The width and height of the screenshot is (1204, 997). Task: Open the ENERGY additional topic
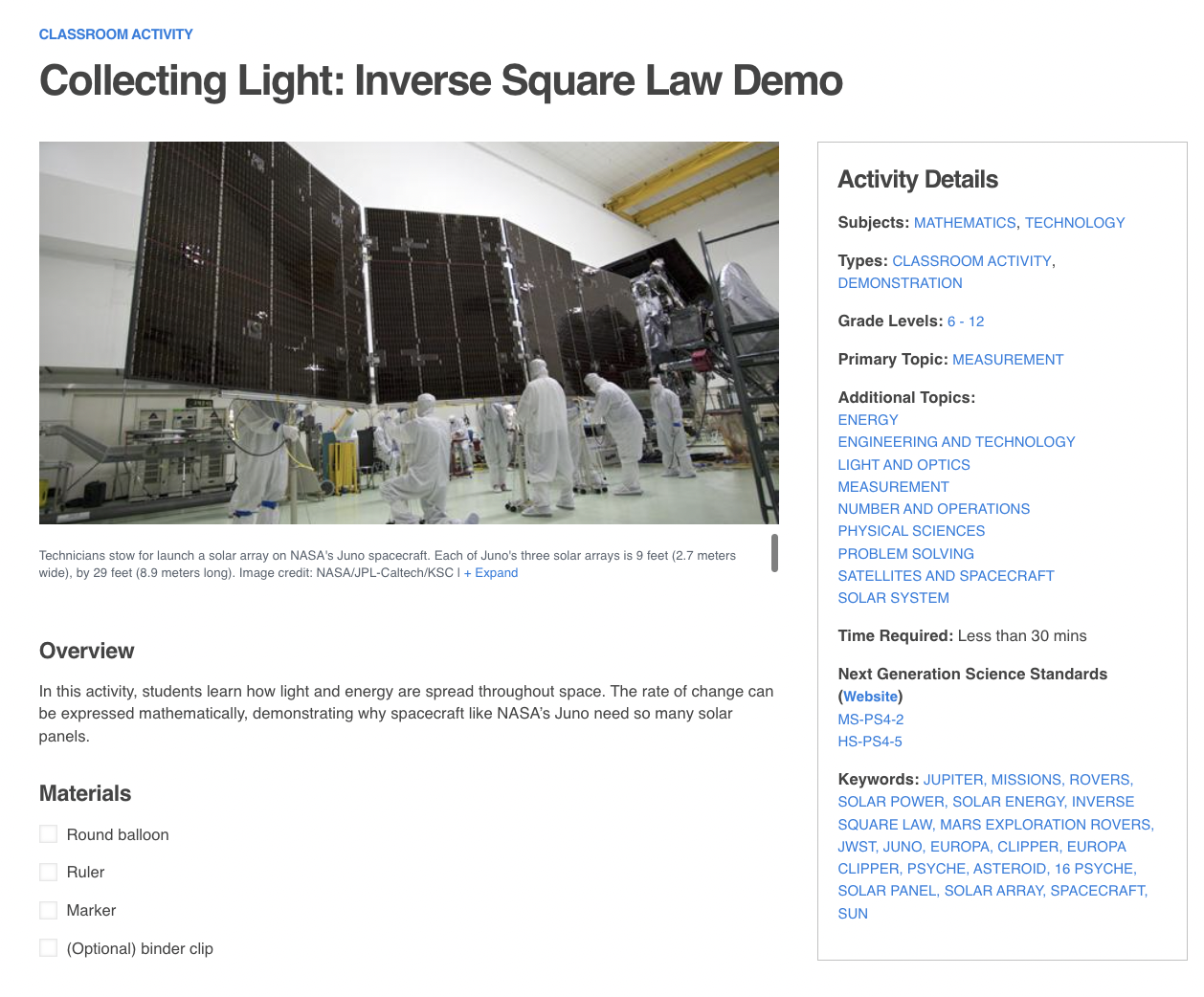(x=867, y=419)
